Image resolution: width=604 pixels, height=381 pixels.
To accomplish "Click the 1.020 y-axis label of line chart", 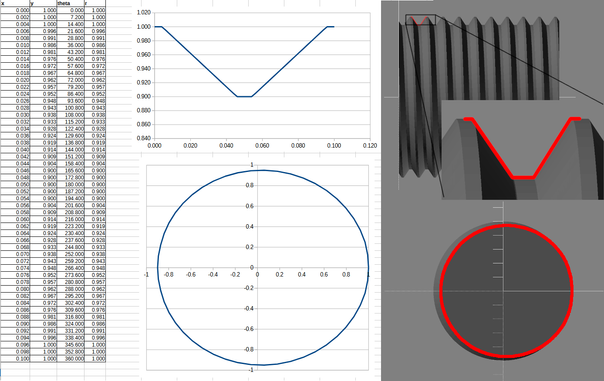I will point(144,13).
